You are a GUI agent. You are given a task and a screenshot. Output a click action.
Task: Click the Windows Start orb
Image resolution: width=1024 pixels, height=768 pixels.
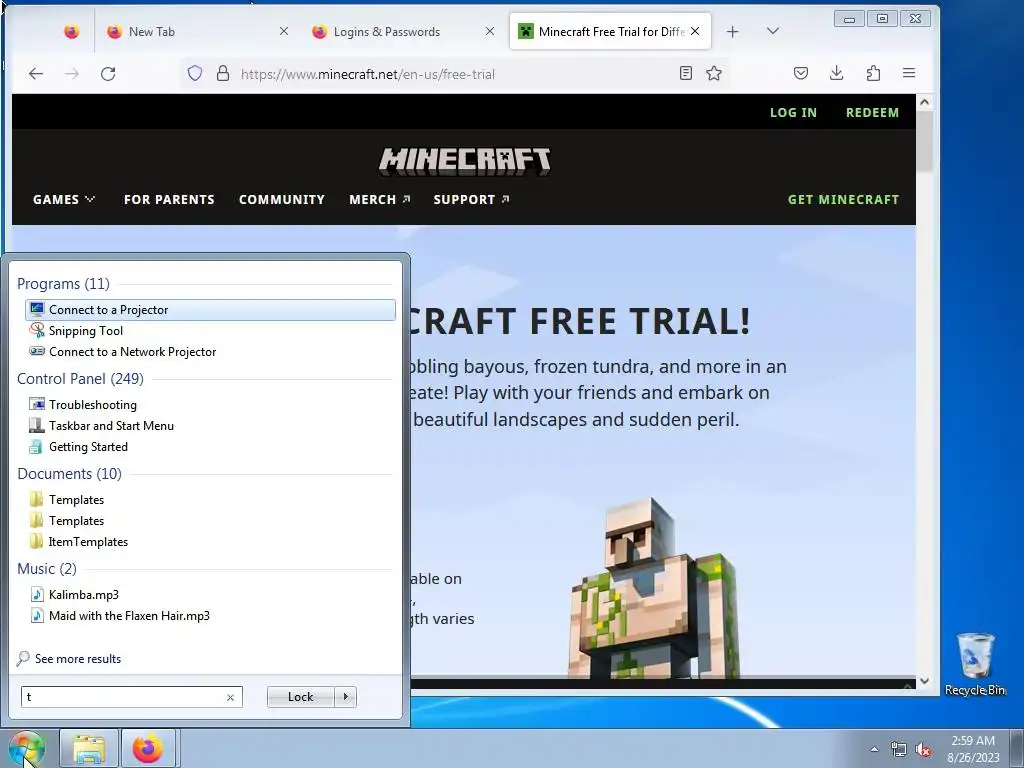click(x=27, y=748)
